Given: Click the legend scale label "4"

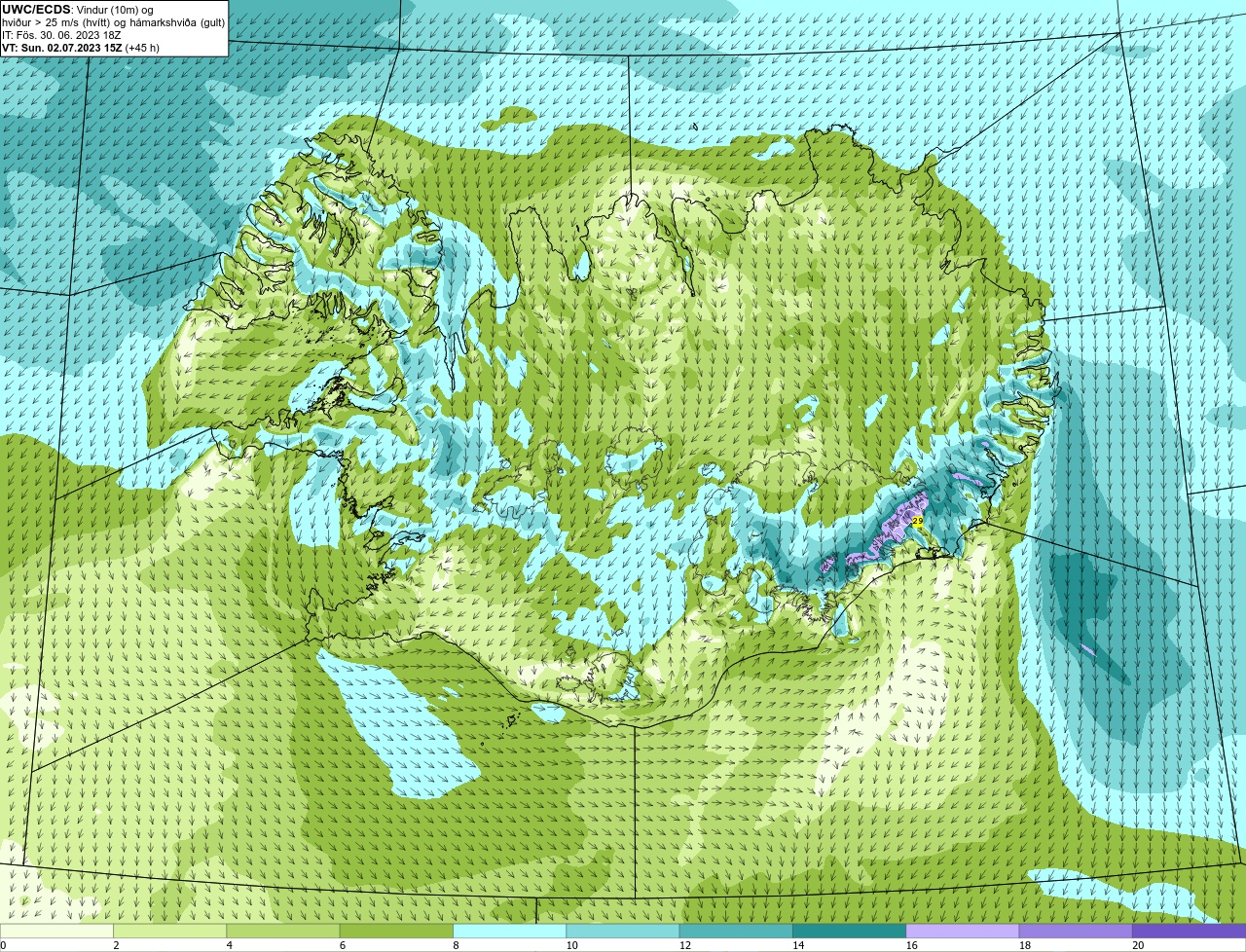Looking at the screenshot, I should coord(230,945).
